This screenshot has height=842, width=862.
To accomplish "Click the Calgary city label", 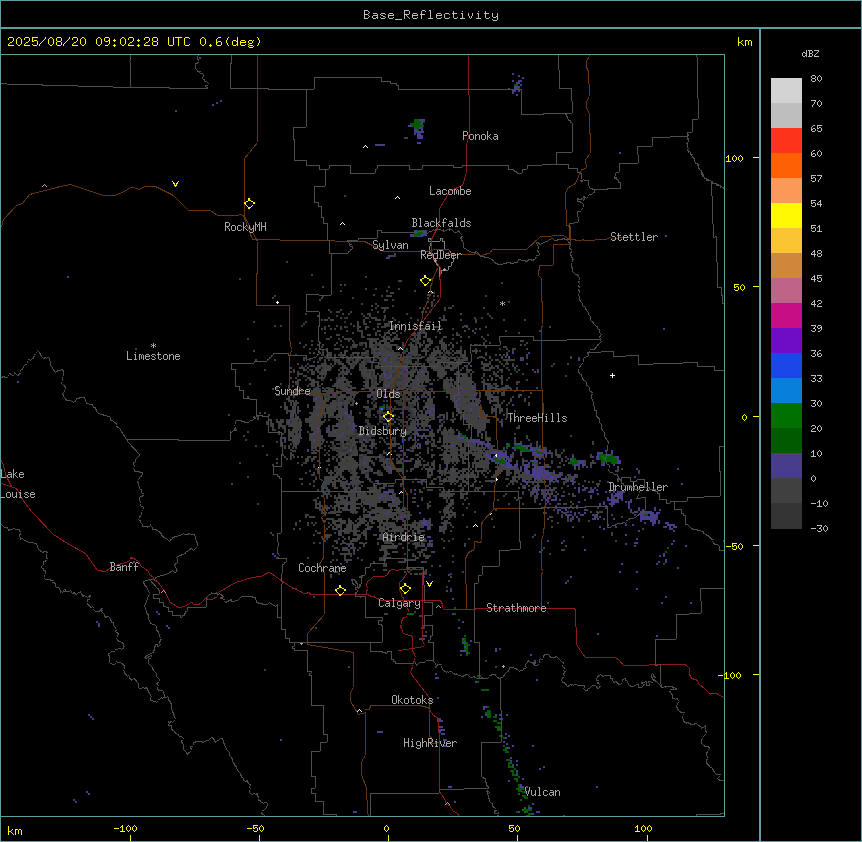I will [399, 603].
